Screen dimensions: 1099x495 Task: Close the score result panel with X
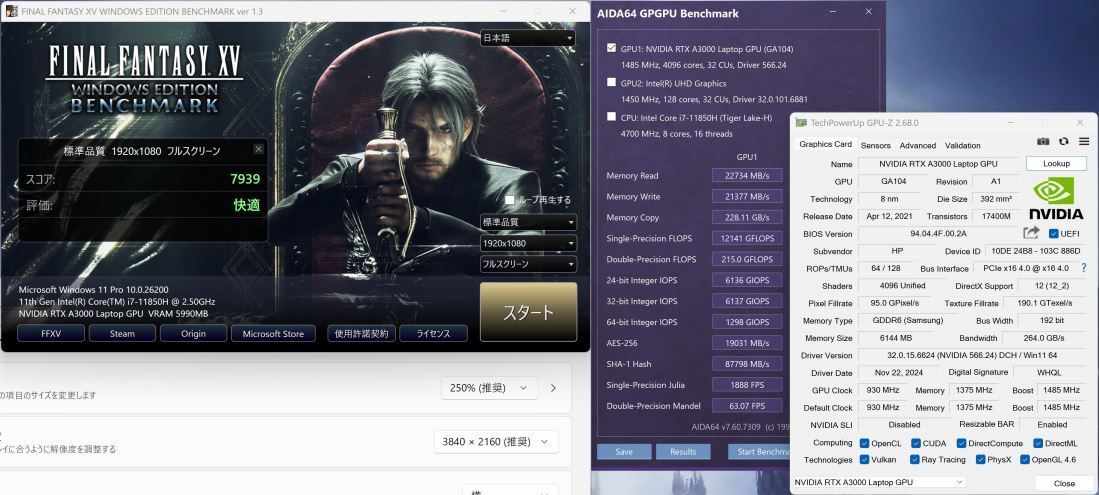click(259, 149)
